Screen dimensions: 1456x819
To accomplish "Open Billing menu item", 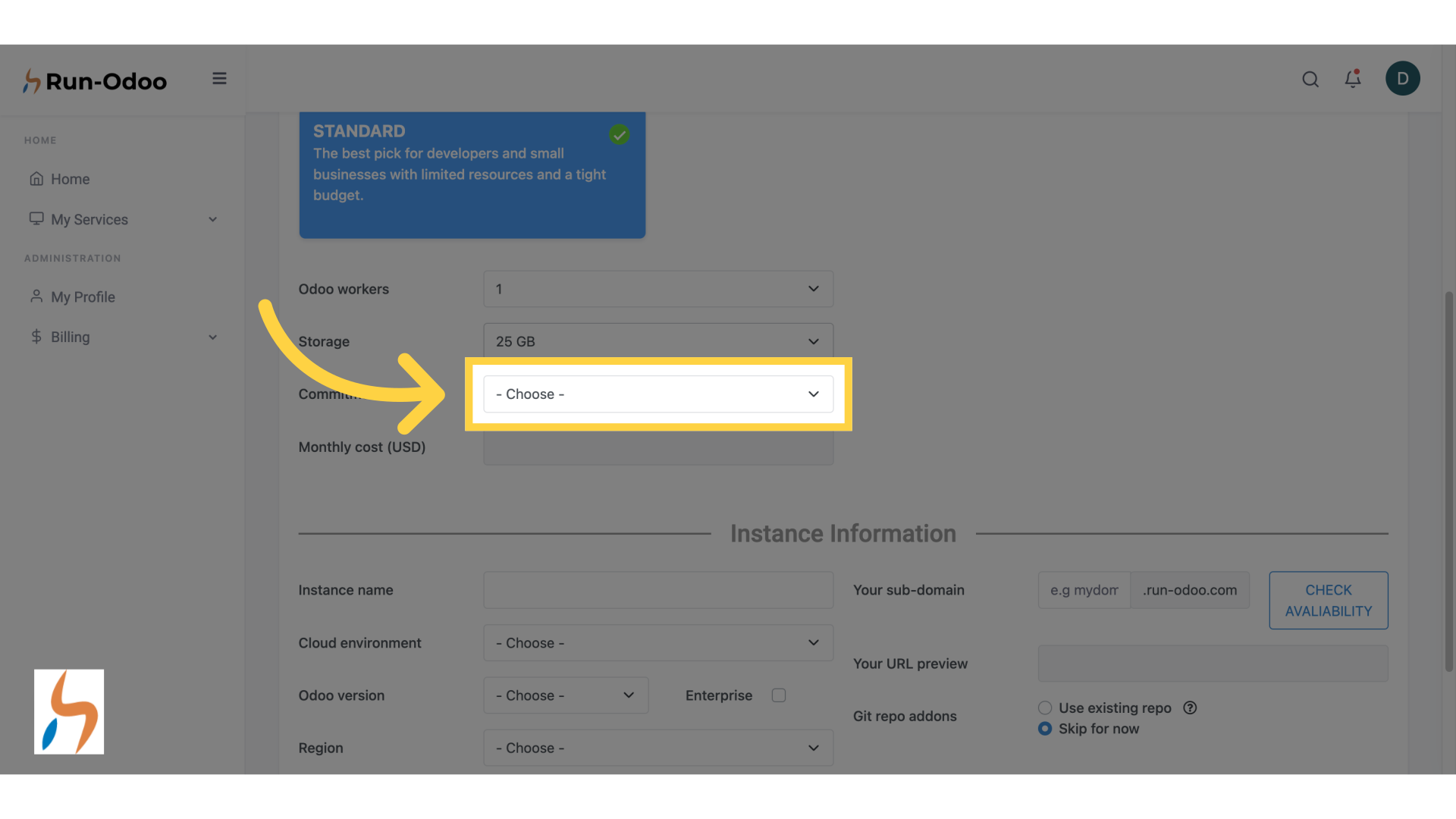I will (x=70, y=337).
